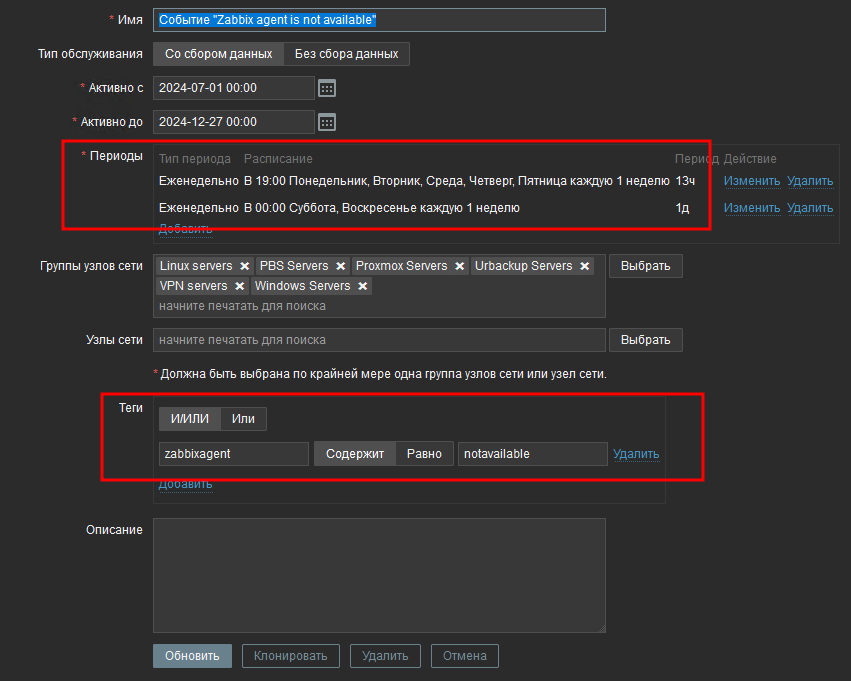Click the Отмена button
The height and width of the screenshot is (681, 851).
(465, 656)
